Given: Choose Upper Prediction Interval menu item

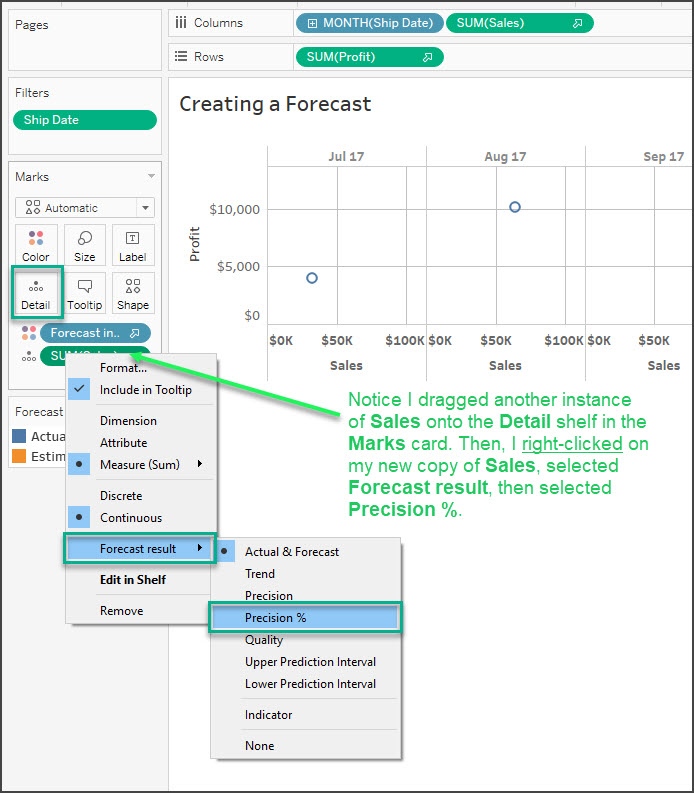Looking at the screenshot, I should tap(310, 662).
